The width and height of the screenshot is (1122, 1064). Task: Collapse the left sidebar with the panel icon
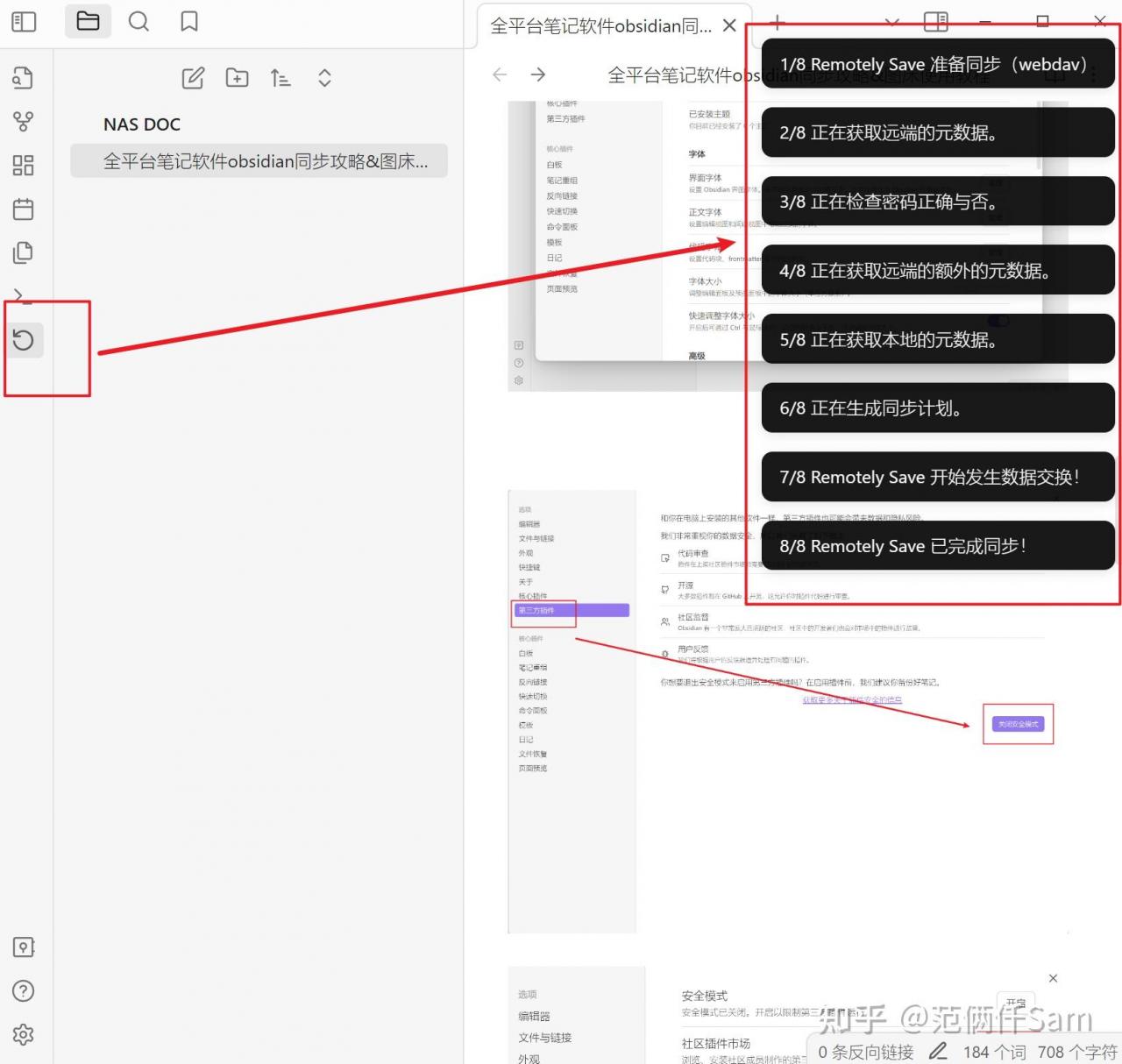point(24,21)
